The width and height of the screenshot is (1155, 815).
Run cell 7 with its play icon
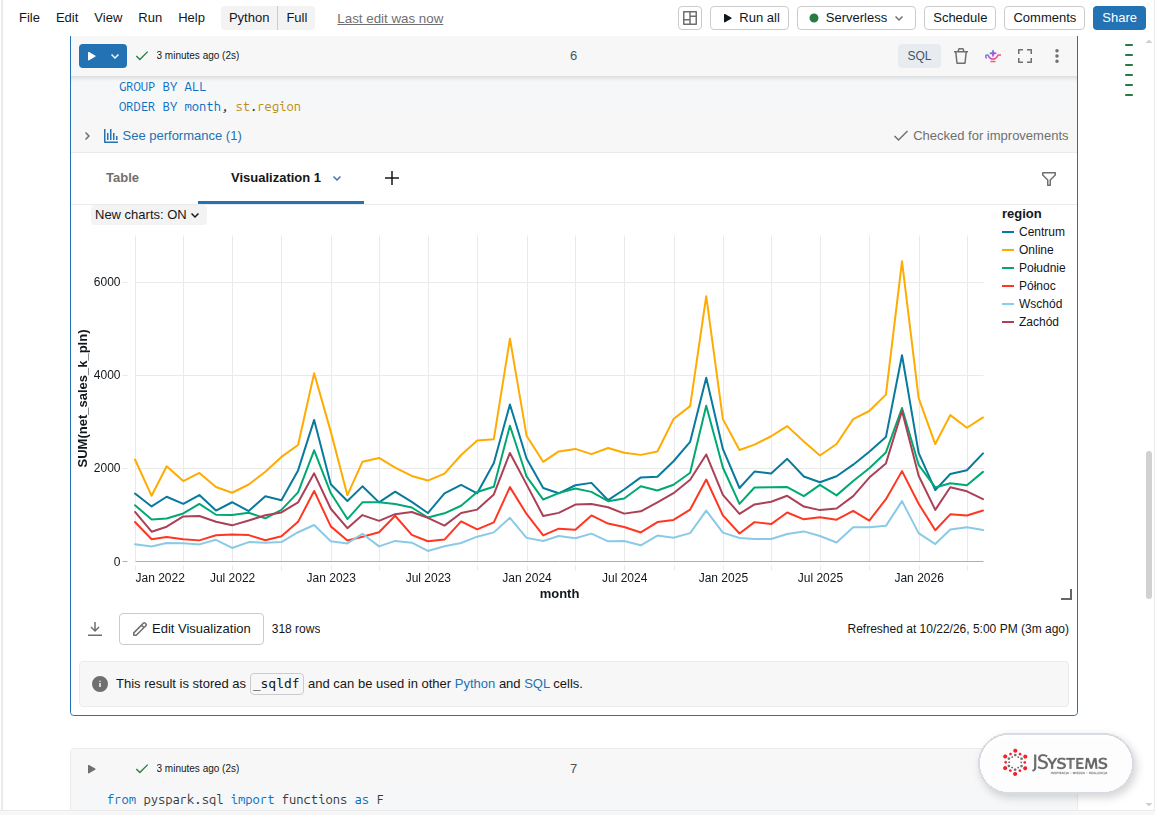coord(91,769)
